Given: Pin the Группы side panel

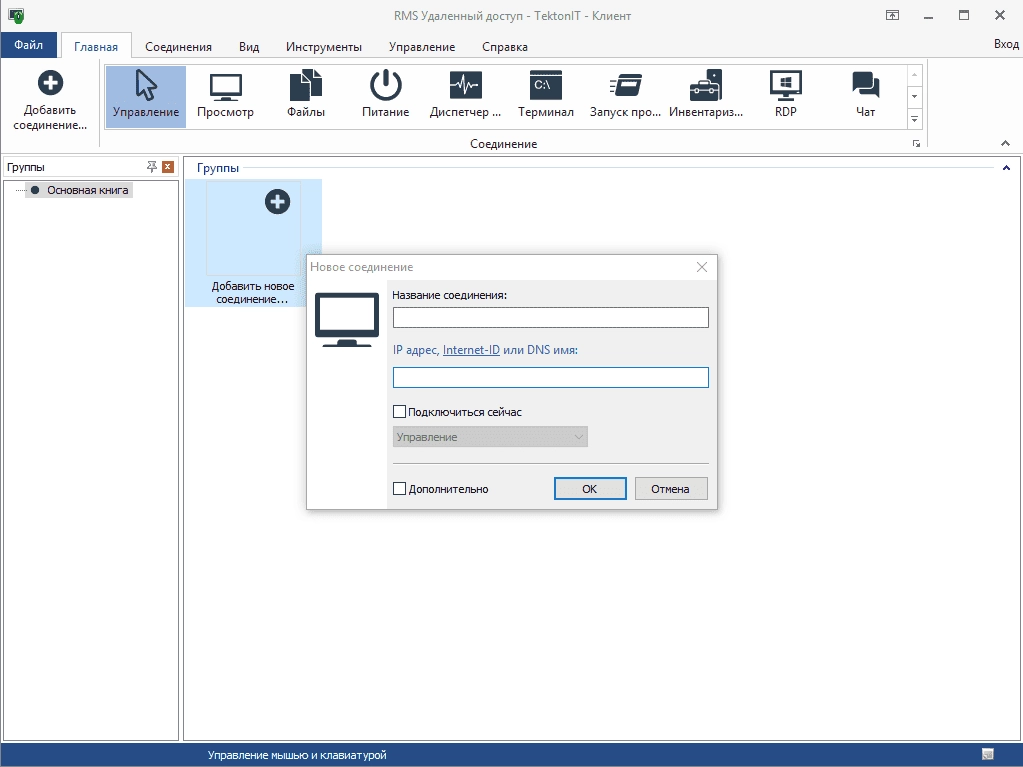Looking at the screenshot, I should [x=152, y=167].
